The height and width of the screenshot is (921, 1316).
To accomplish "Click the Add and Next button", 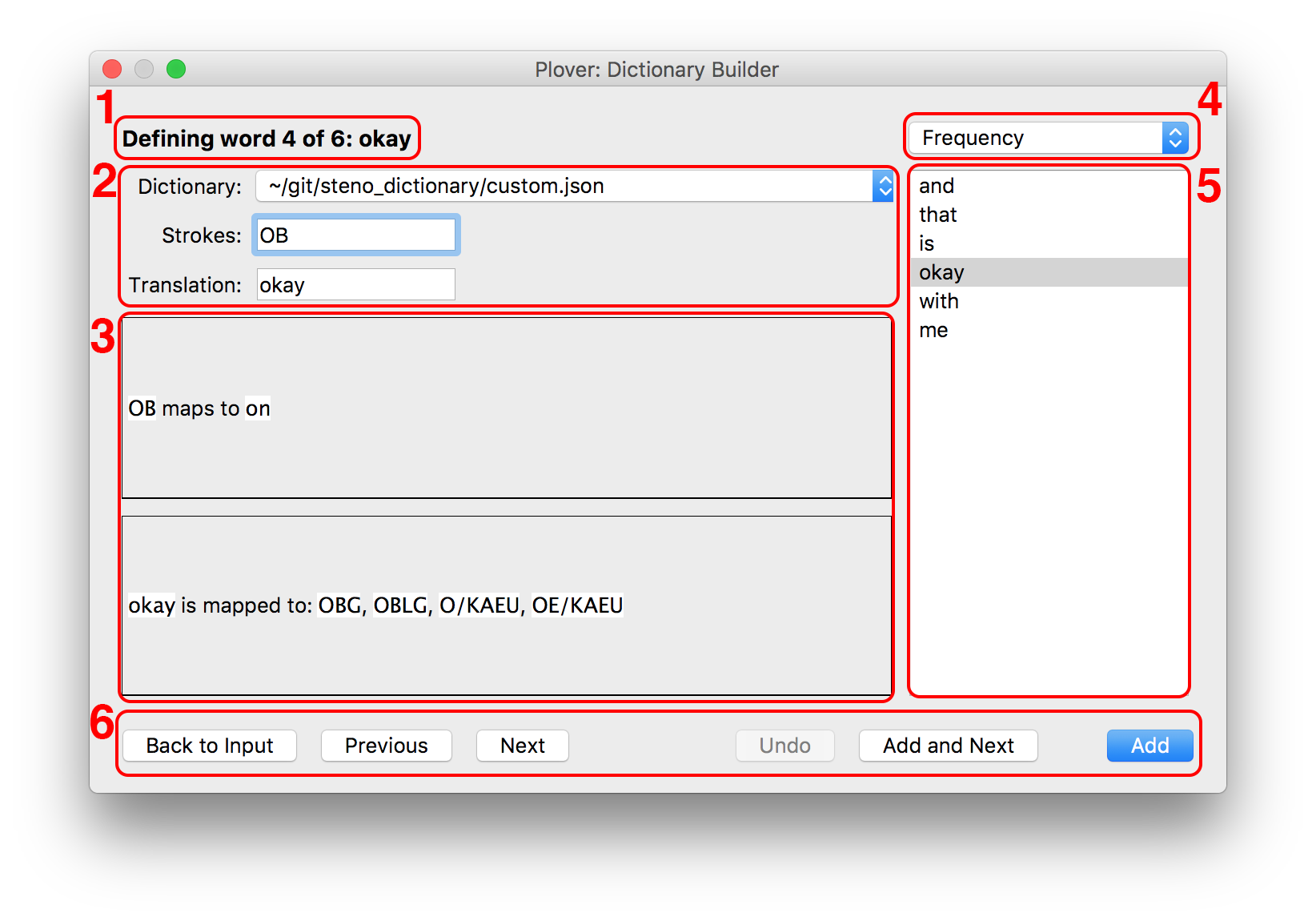I will click(x=948, y=746).
